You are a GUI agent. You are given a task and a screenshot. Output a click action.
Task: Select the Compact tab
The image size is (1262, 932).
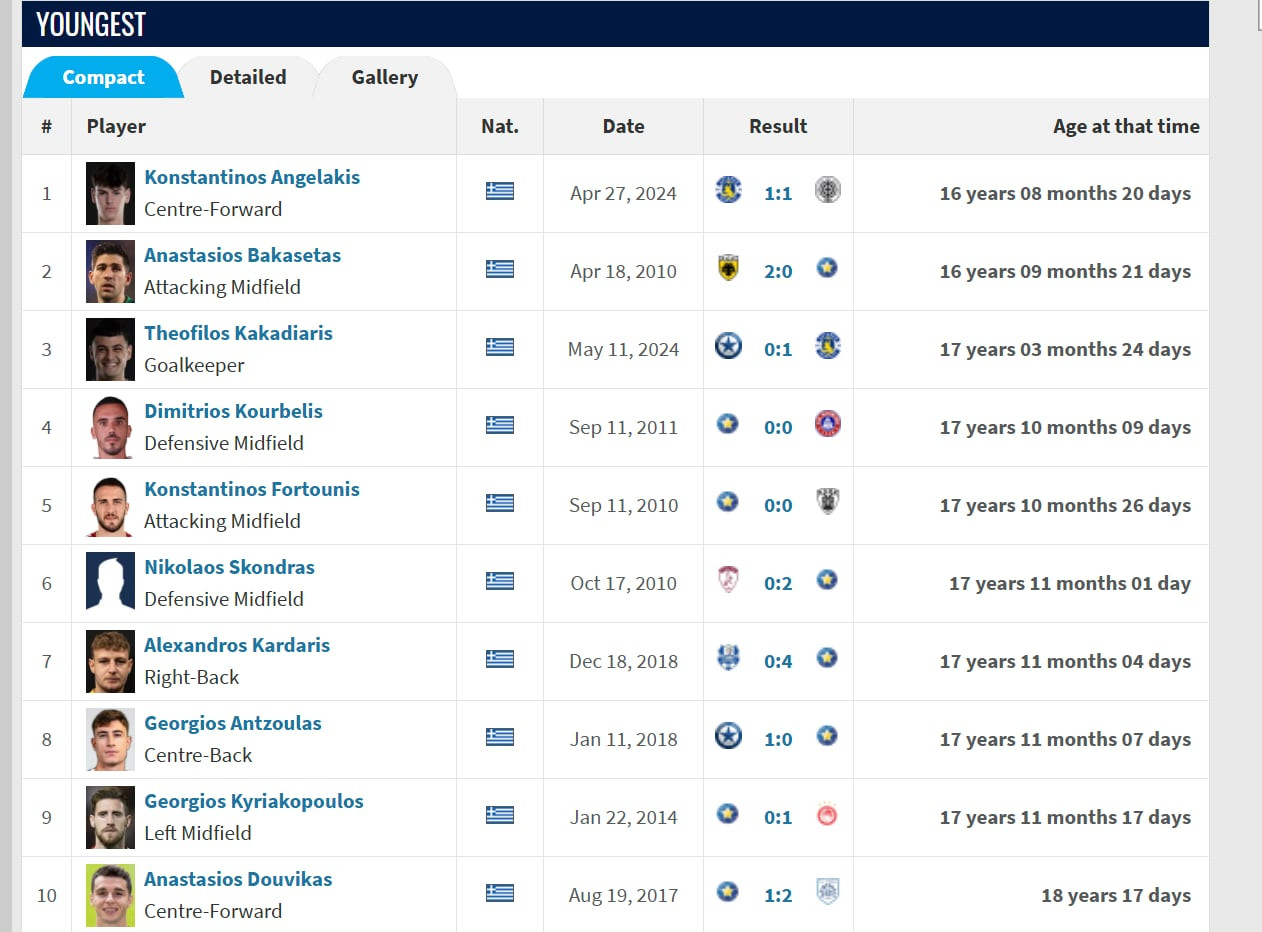(103, 77)
